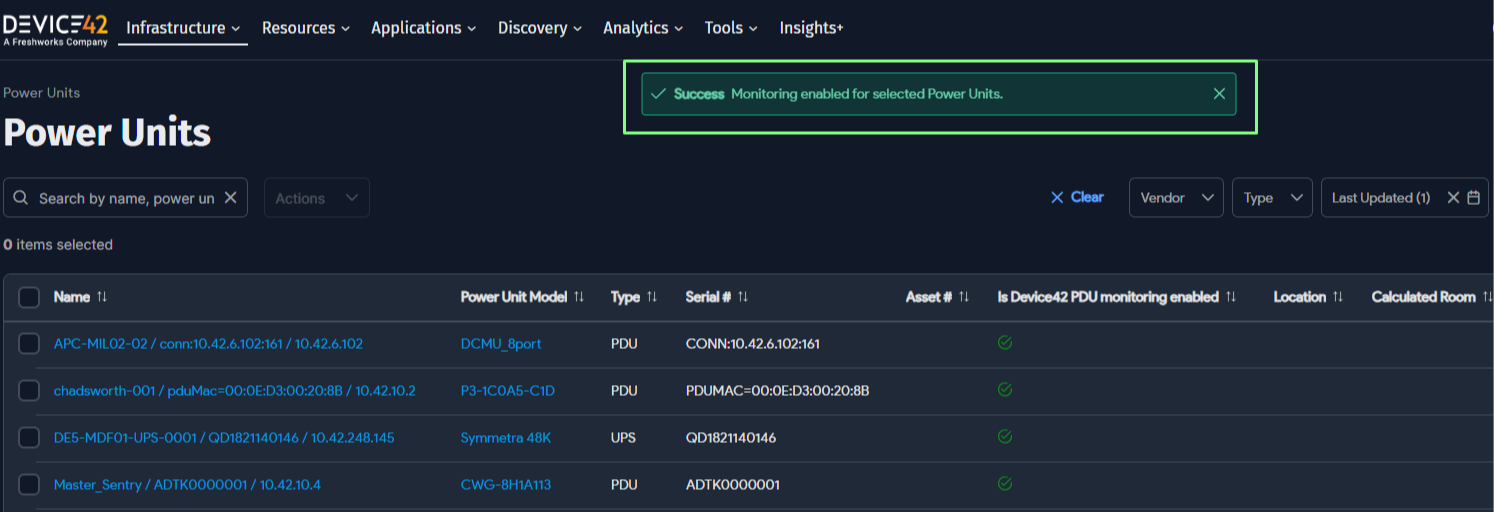Click the power unit search field
1494x512 pixels.
coord(125,198)
